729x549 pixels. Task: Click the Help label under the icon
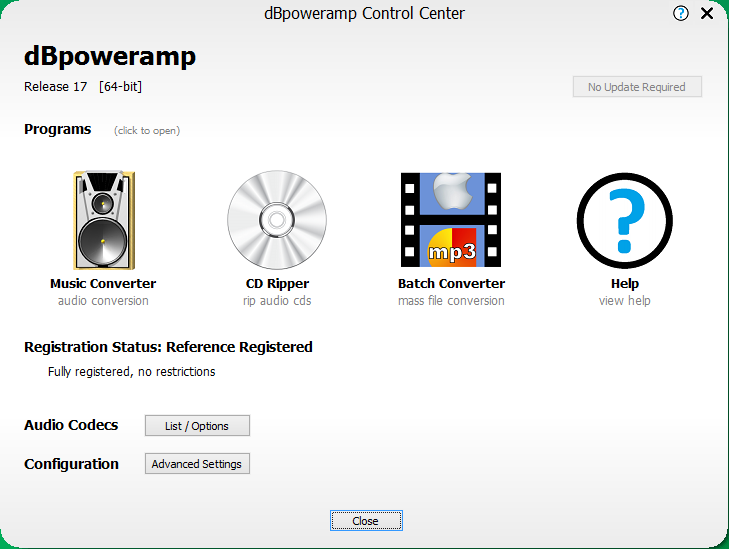pos(625,284)
